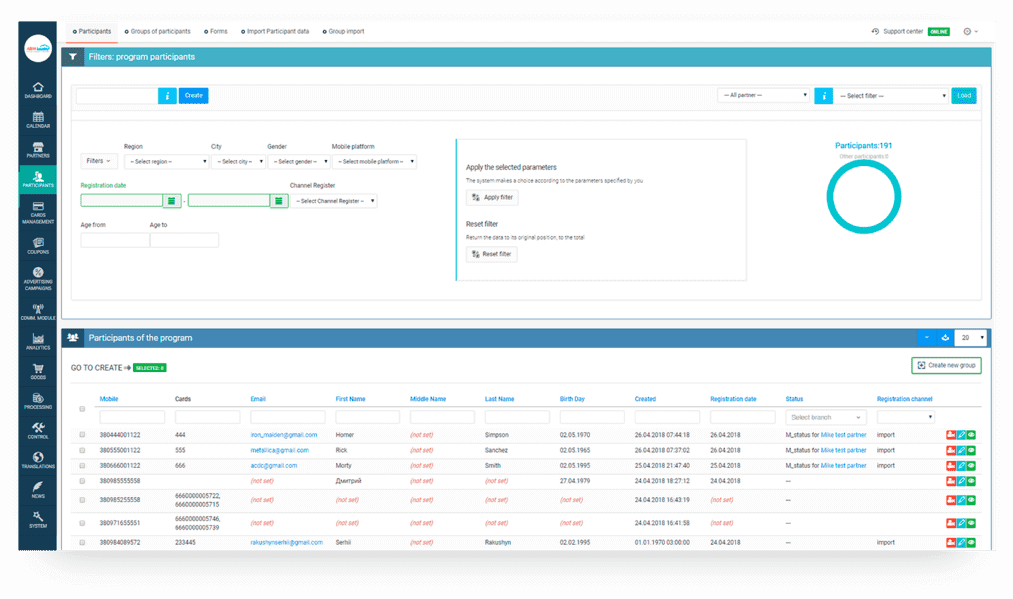Viewport: 1013px width, 599px height.
Task: Click the company logo at sidebar top
Action: 38,48
